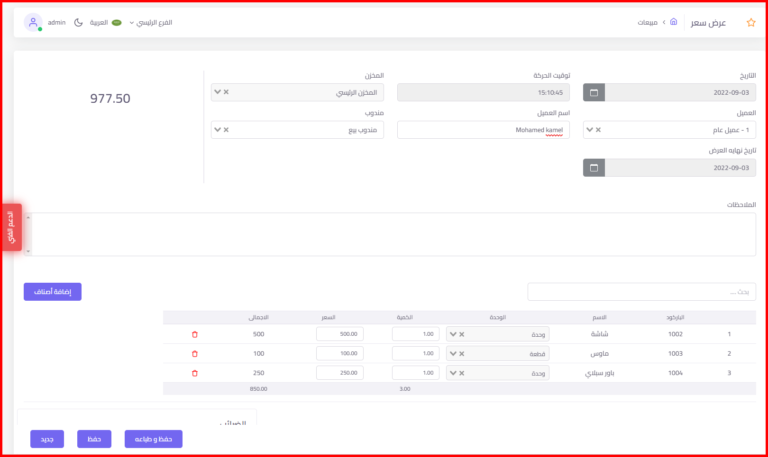
Task: Open الدعم الفني side tab
Action: [11, 228]
